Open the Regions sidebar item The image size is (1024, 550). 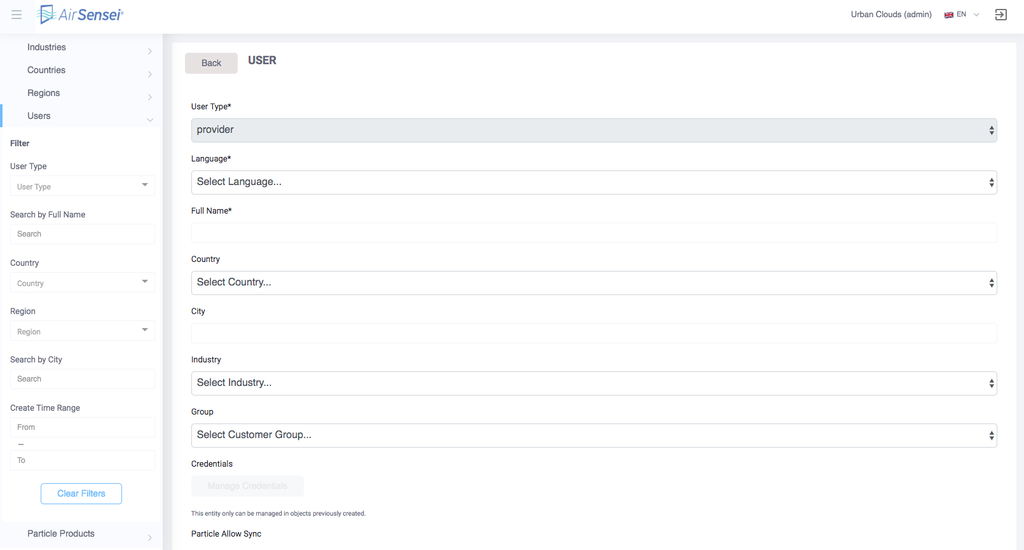[44, 93]
